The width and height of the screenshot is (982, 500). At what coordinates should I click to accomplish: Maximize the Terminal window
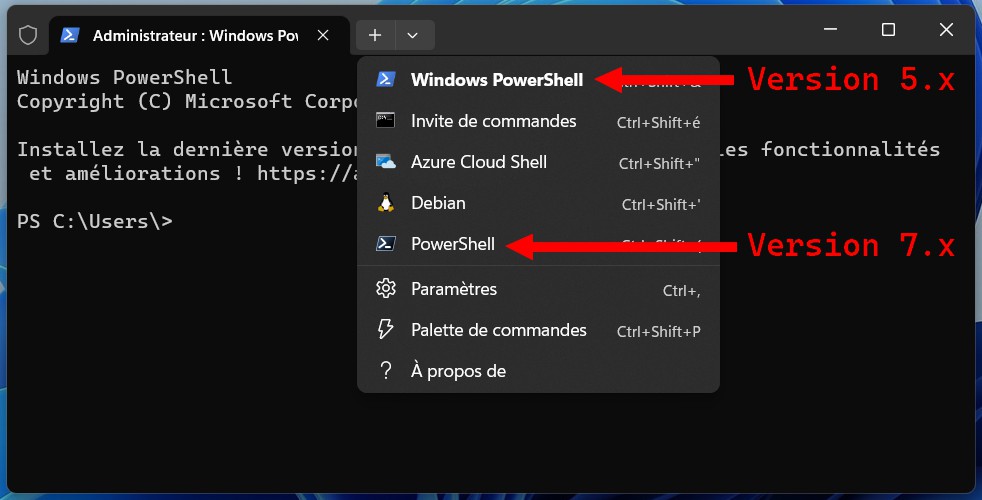(x=888, y=30)
